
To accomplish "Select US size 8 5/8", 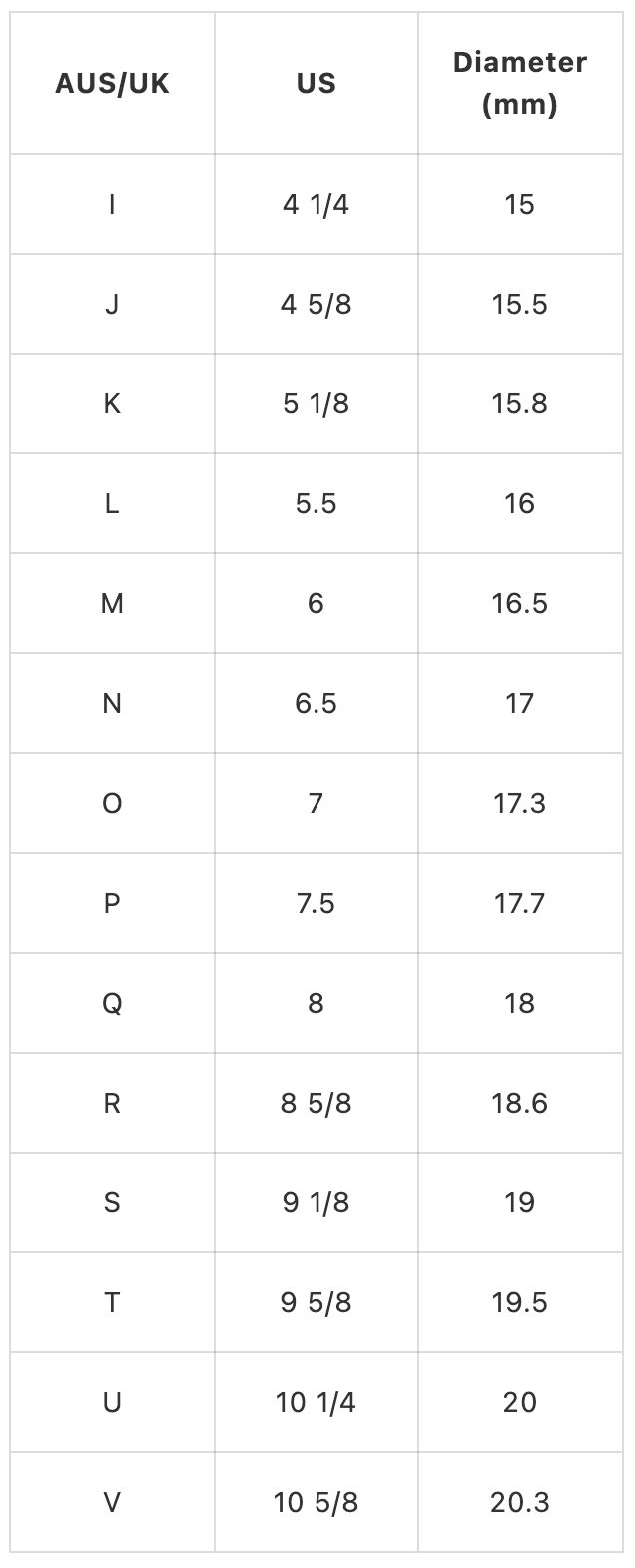I will coord(316,1103).
